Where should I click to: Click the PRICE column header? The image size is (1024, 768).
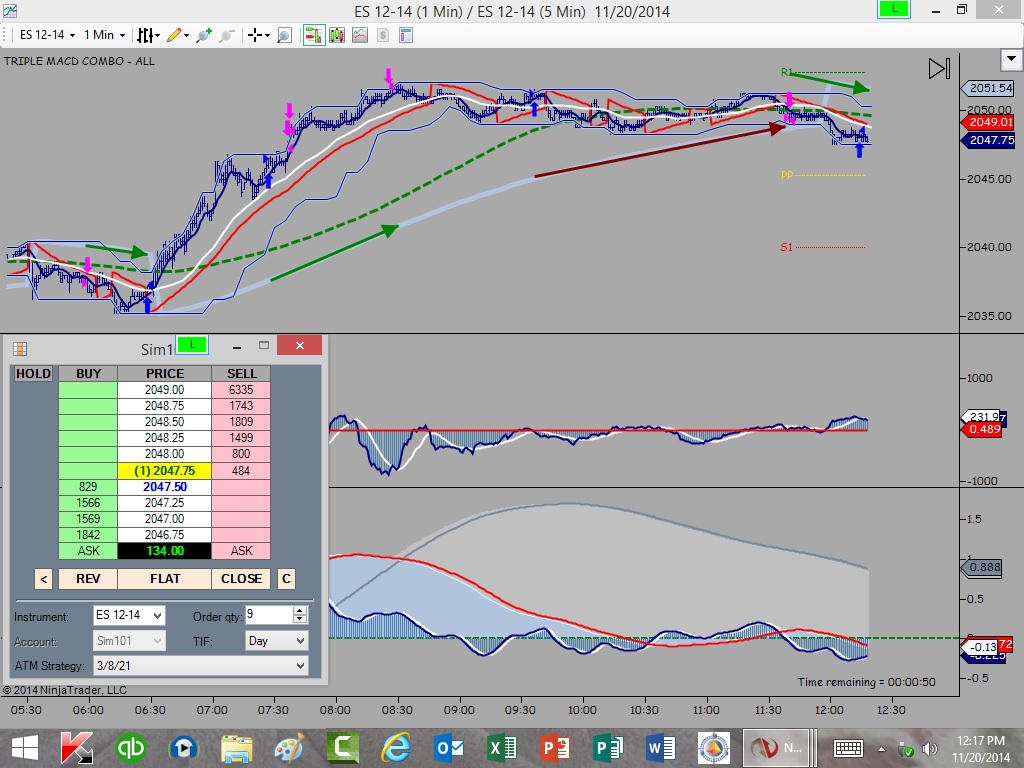click(165, 374)
